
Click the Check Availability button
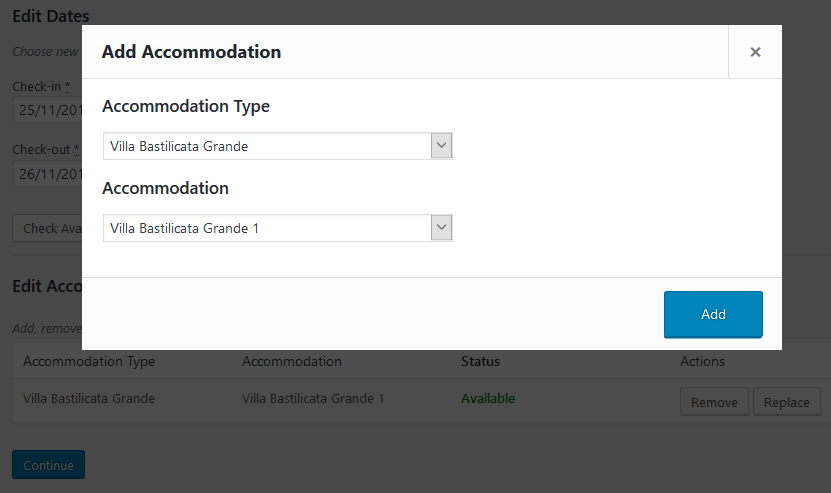(x=47, y=228)
